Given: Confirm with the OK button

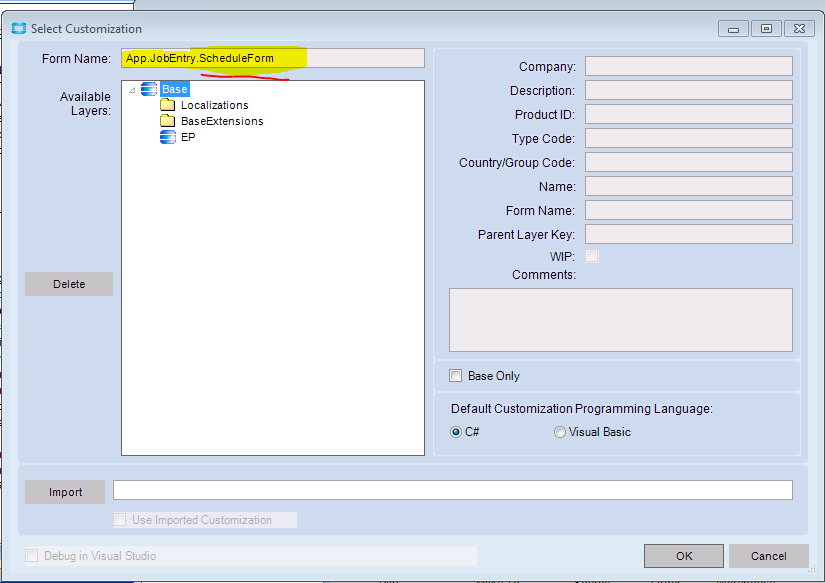Looking at the screenshot, I should 684,556.
